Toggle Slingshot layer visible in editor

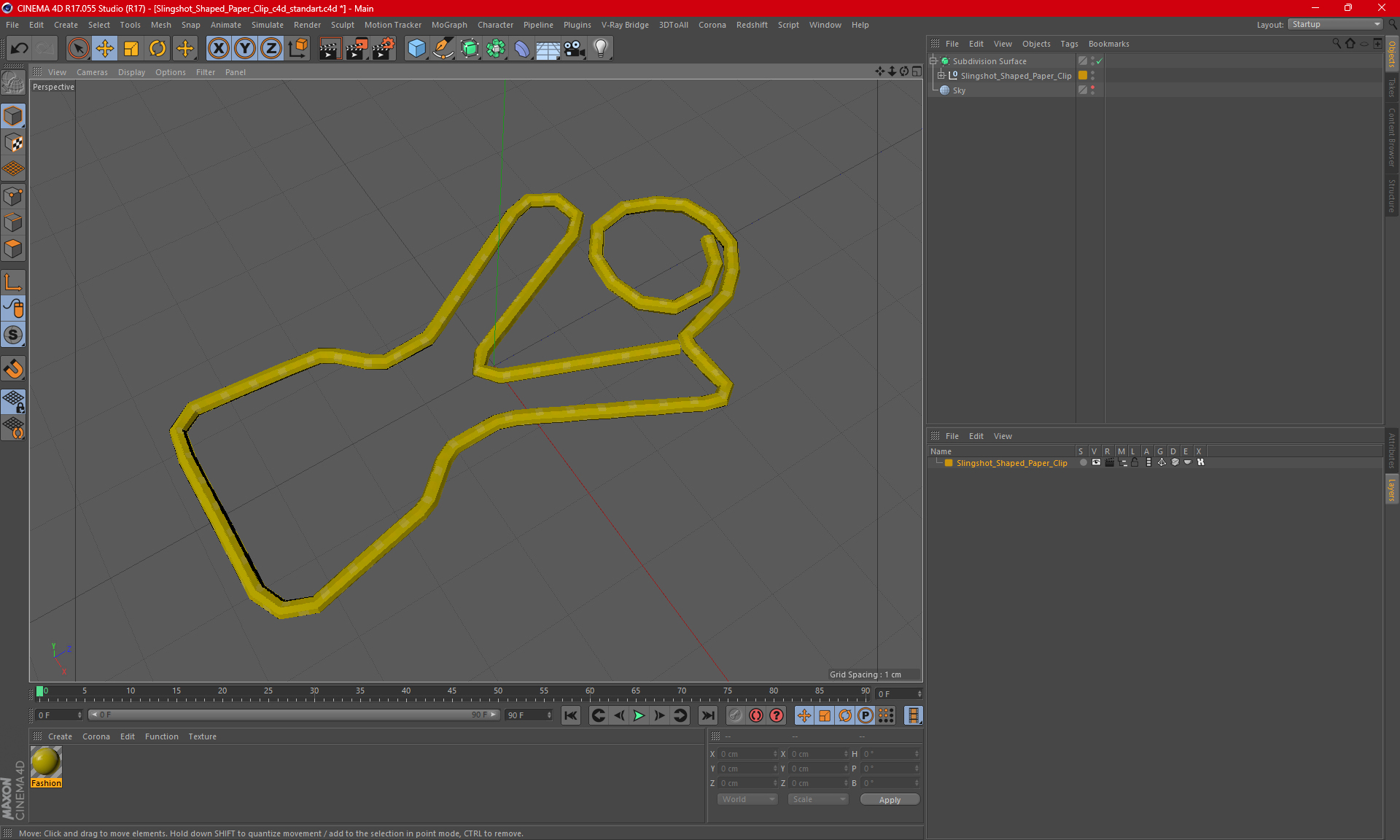point(1096,462)
